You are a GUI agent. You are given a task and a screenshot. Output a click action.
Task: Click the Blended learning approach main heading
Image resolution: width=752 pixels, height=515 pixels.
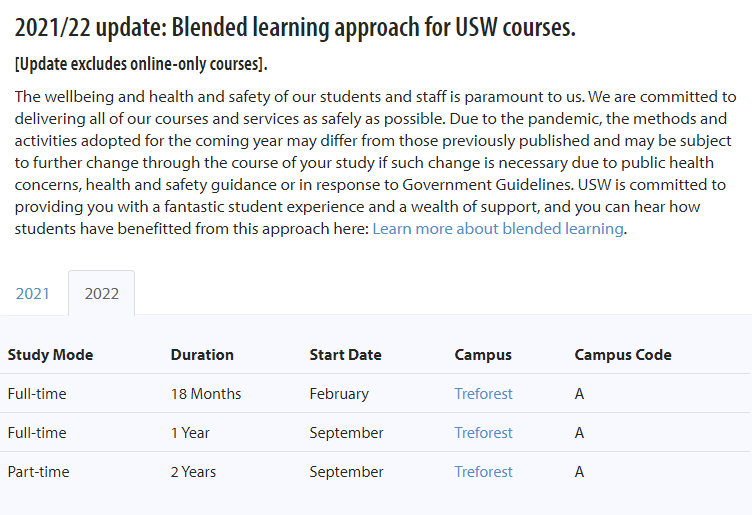point(295,27)
